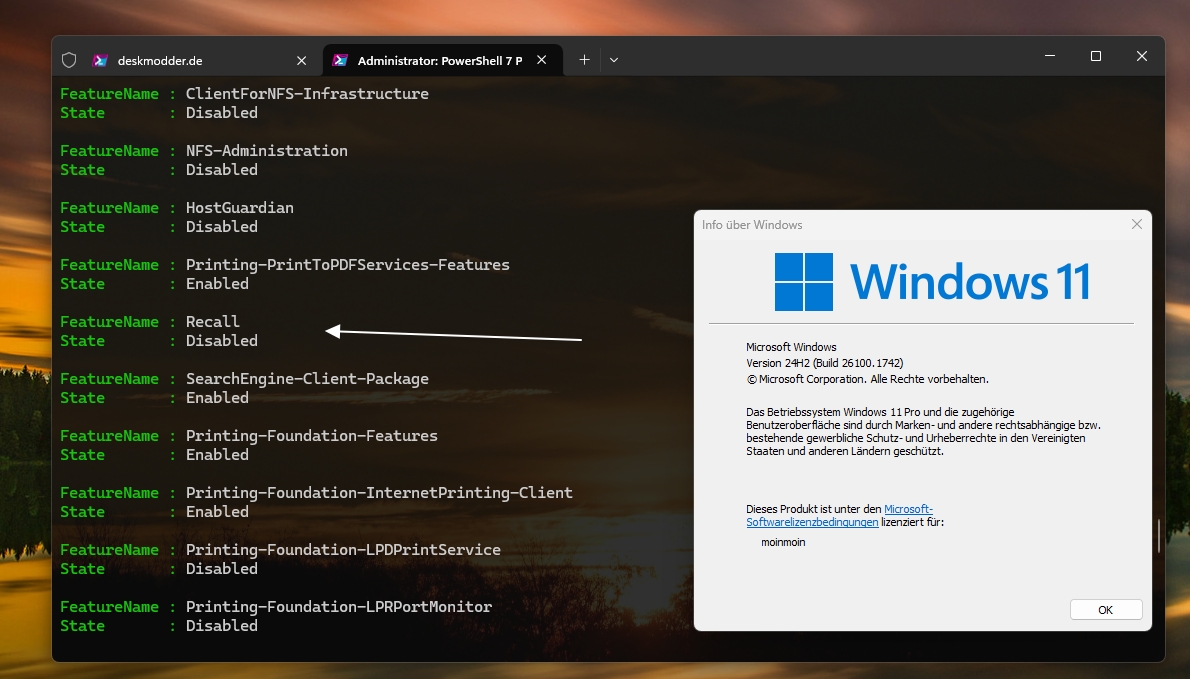Click Disabled state under HostGuardian

[222, 226]
